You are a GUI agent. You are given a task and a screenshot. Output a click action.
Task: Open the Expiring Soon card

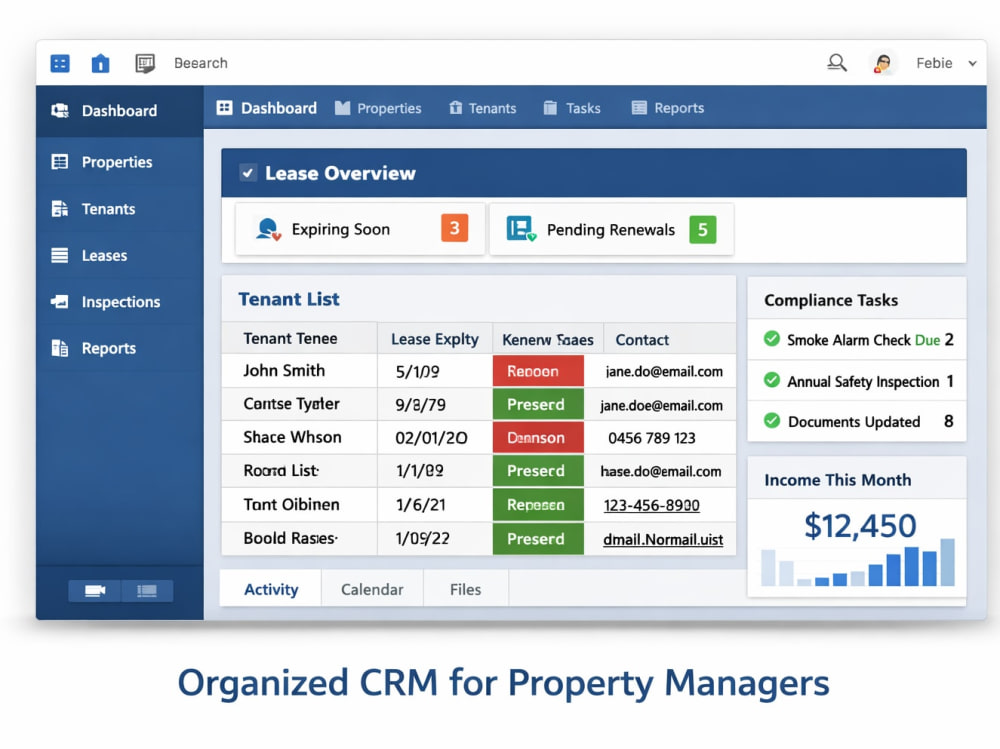point(360,229)
